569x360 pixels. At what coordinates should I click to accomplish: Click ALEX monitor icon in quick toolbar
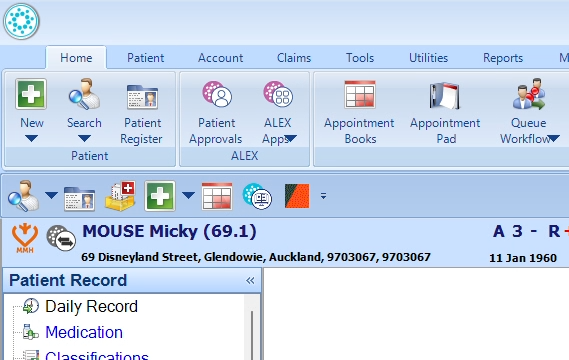click(257, 196)
